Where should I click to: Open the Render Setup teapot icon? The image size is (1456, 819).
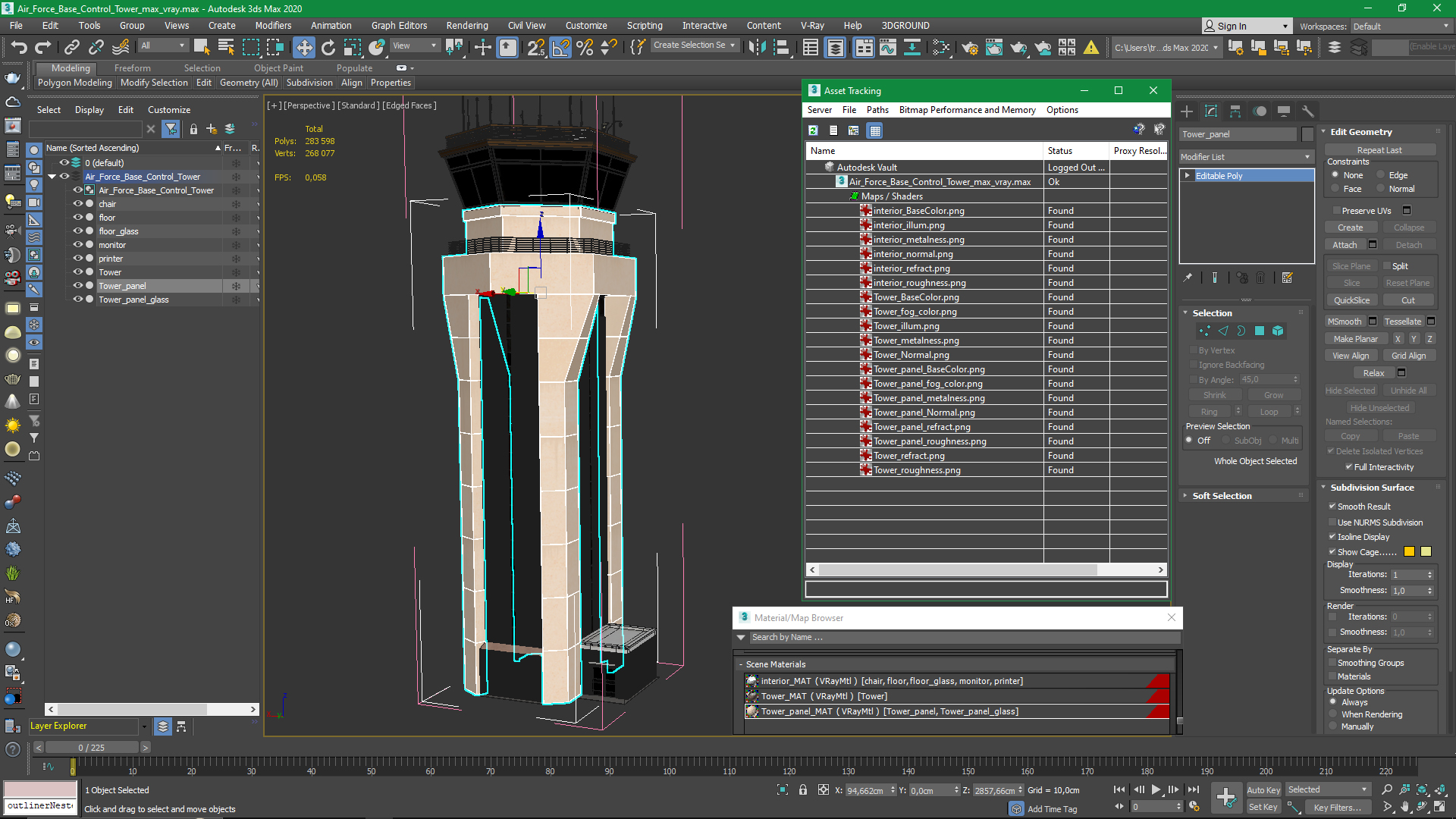[970, 47]
